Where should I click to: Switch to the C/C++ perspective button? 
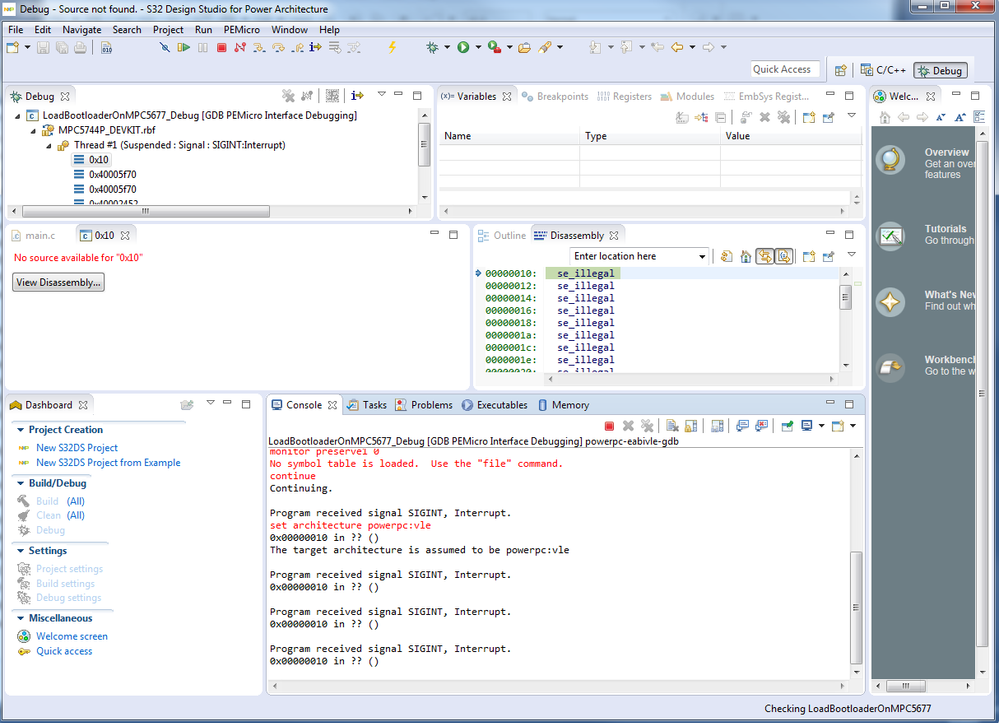pyautogui.click(x=883, y=71)
